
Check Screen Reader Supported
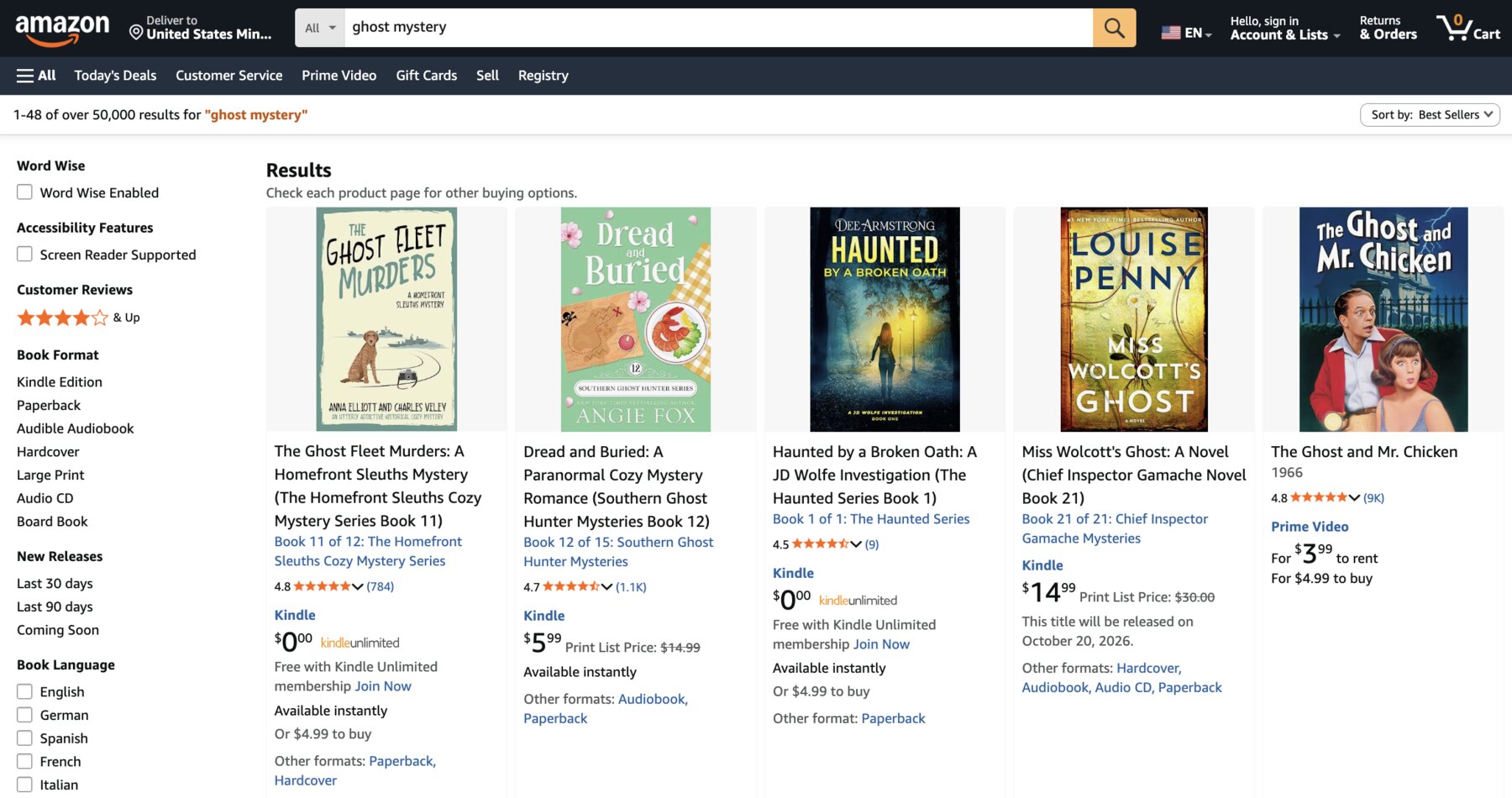coord(25,255)
